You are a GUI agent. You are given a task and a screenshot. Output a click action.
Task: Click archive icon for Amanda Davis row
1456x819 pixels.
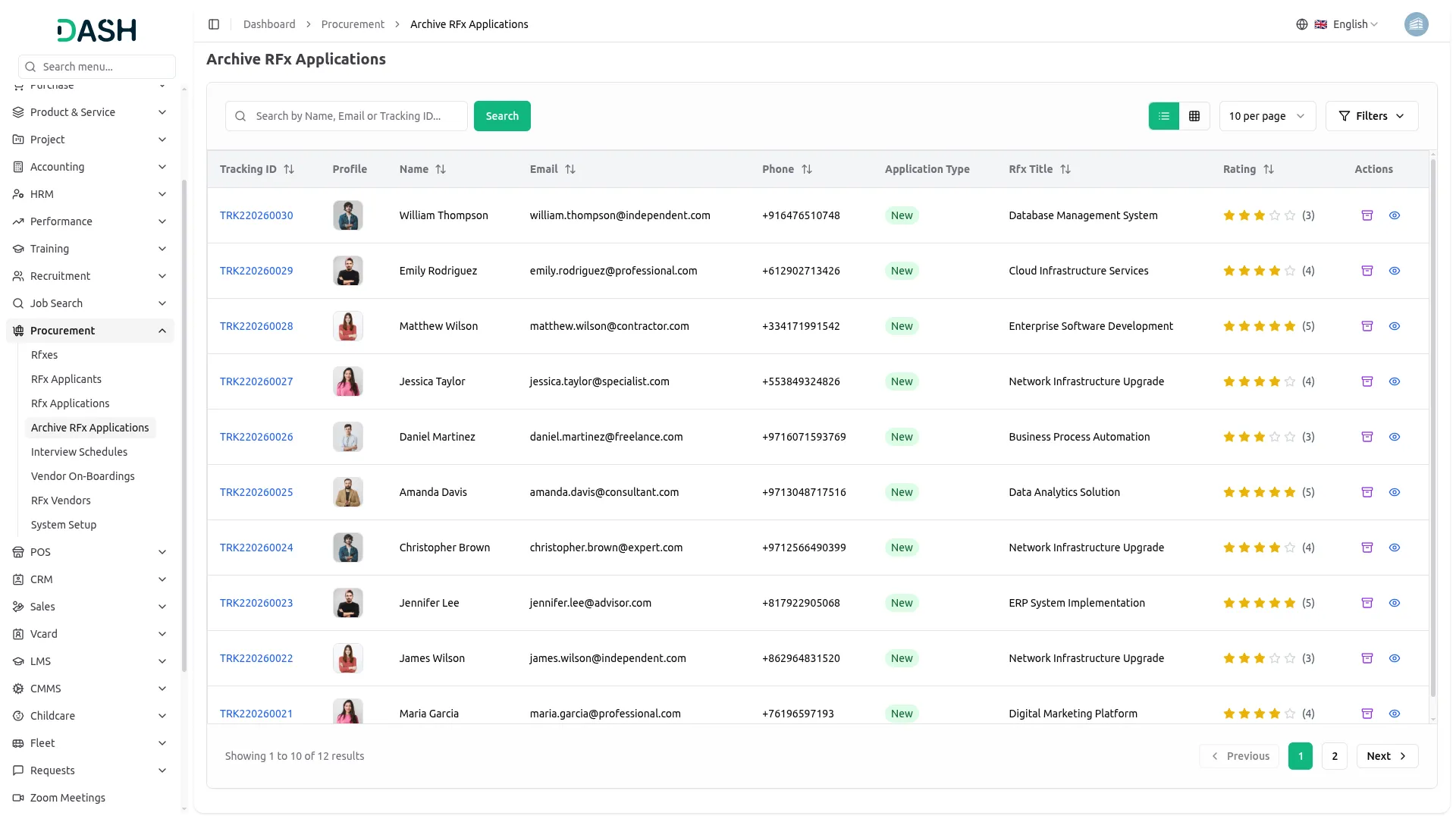(x=1367, y=492)
